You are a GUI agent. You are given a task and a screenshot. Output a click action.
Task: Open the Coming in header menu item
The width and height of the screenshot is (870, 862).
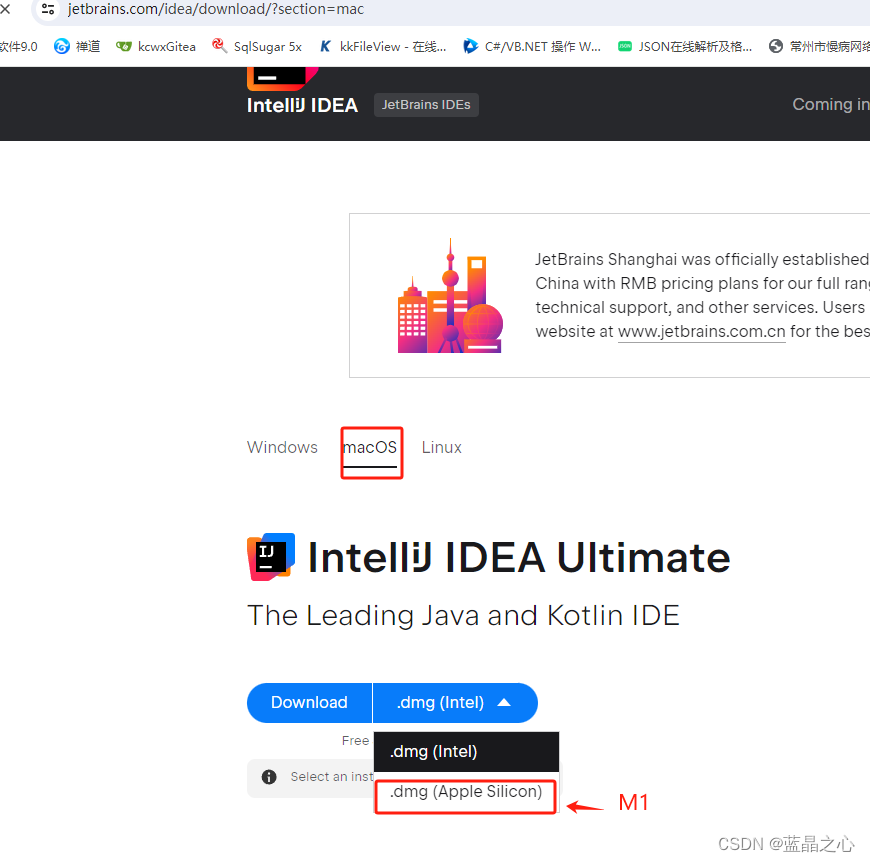pos(831,104)
